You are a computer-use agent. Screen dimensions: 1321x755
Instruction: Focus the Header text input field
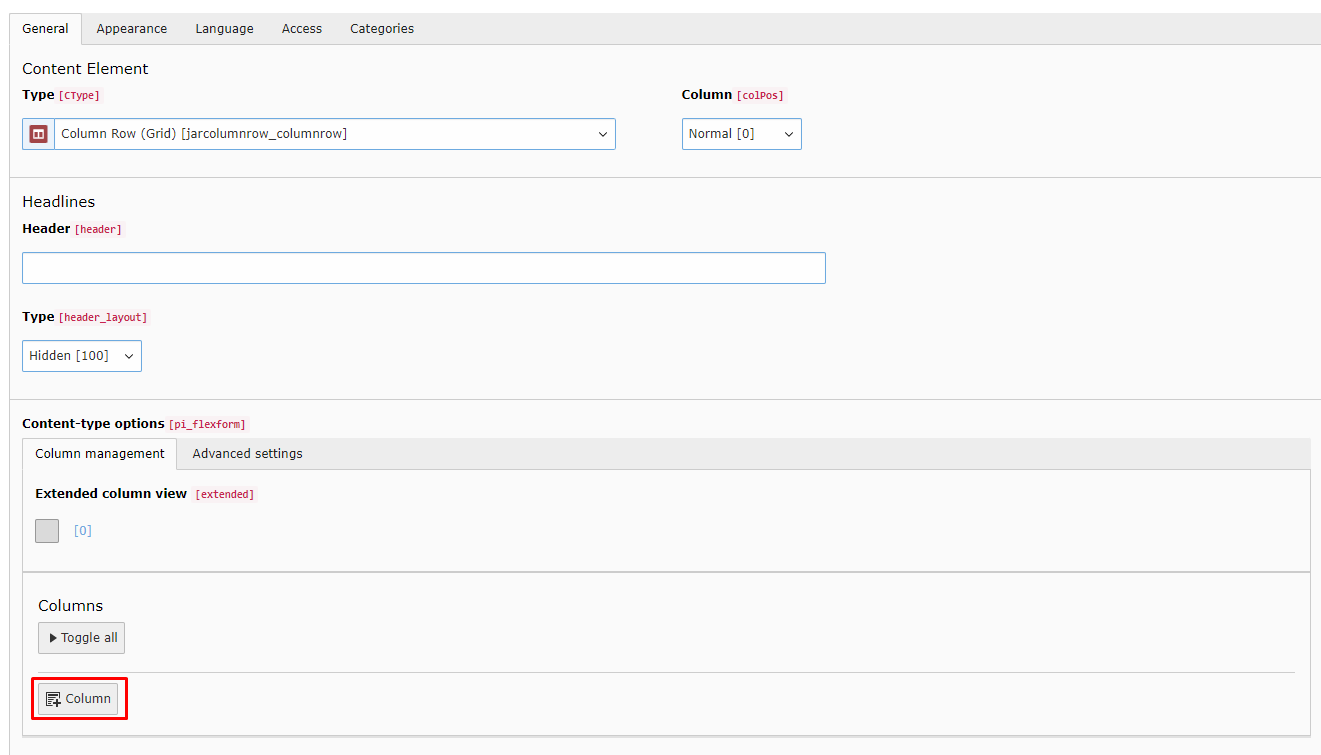(424, 268)
